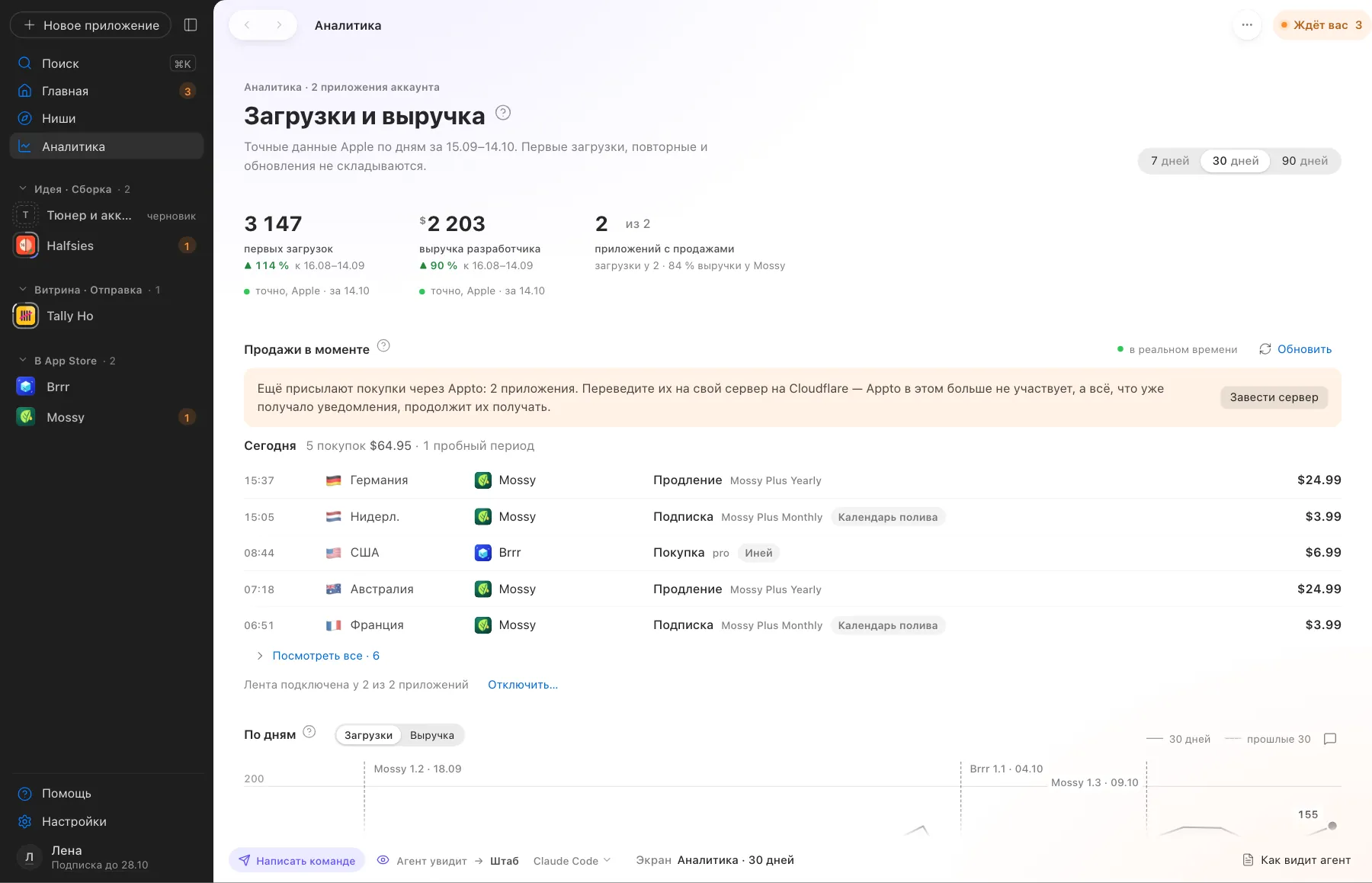Open the Ждёт вас 3 notifications
Viewport: 1372px width, 883px height.
pos(1321,25)
